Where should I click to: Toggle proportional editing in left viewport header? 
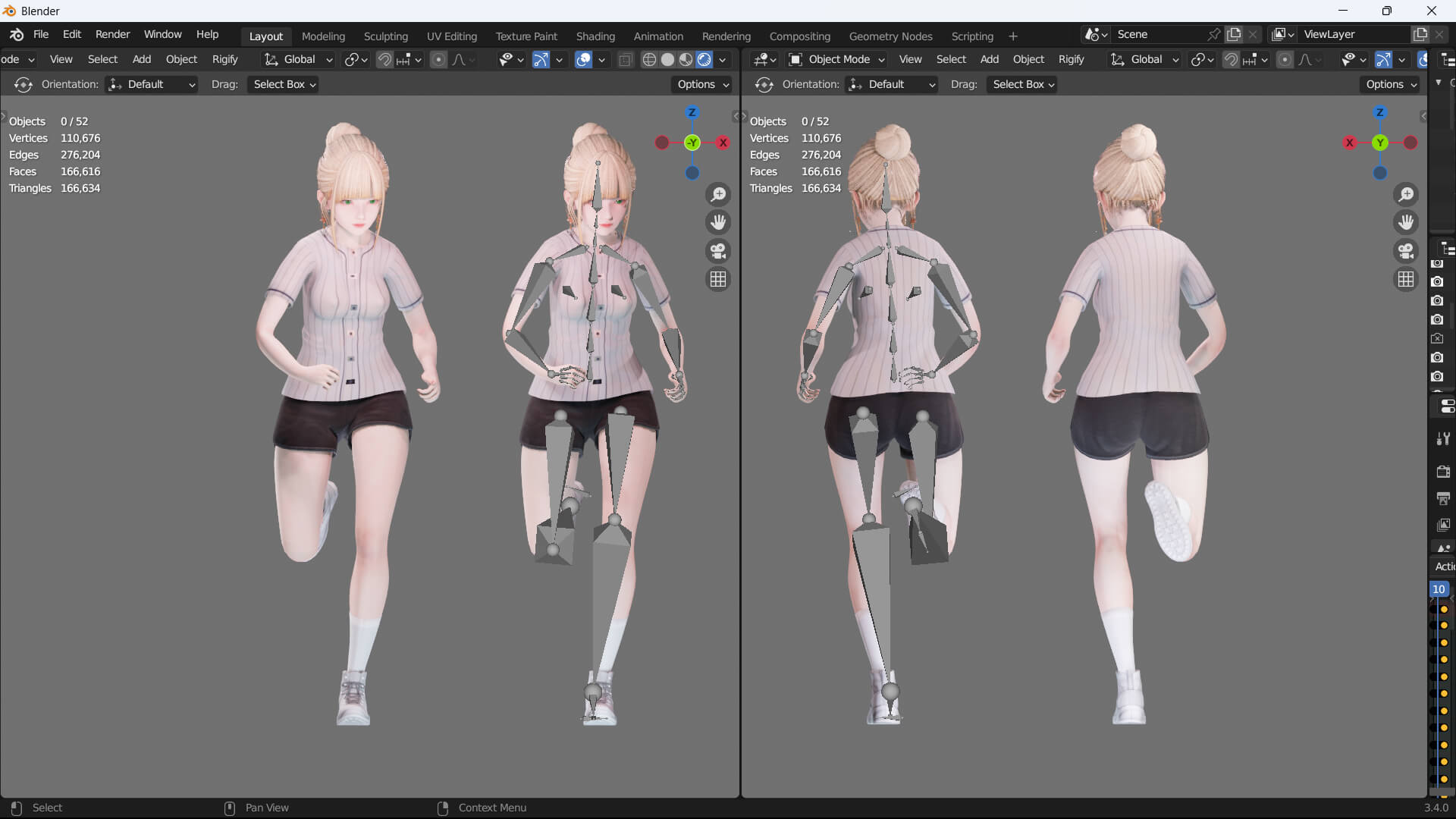coord(438,59)
